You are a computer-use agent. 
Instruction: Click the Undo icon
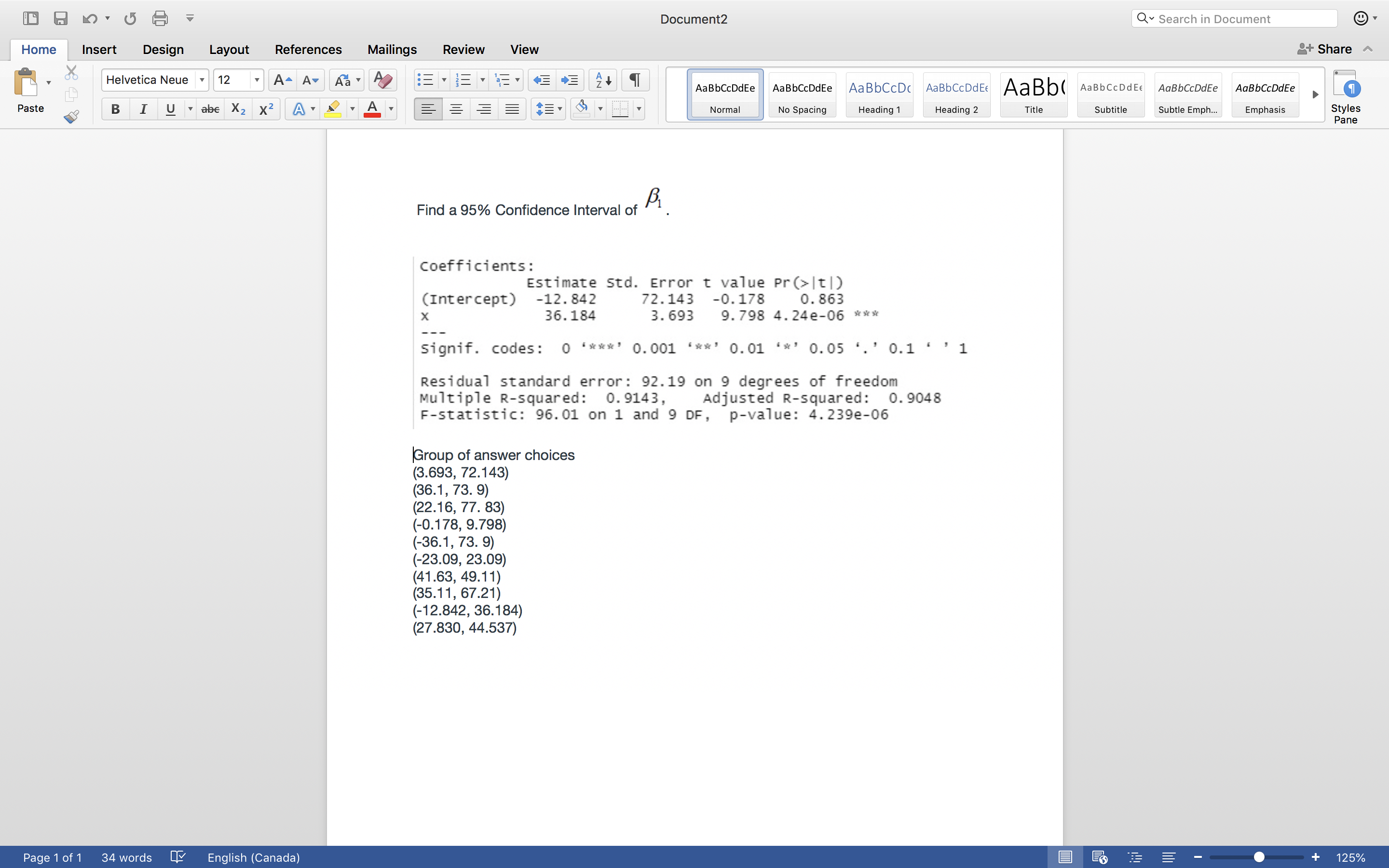point(90,18)
